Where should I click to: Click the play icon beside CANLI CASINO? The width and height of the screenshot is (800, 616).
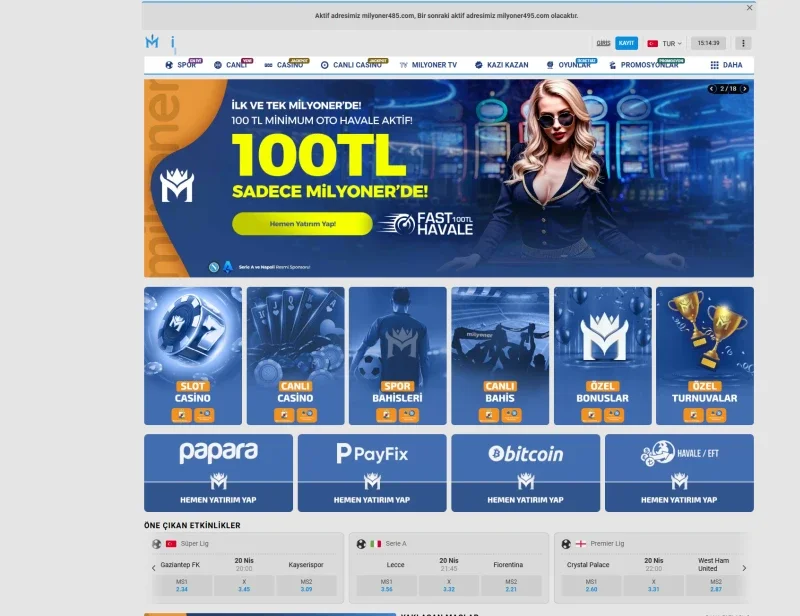tap(324, 65)
